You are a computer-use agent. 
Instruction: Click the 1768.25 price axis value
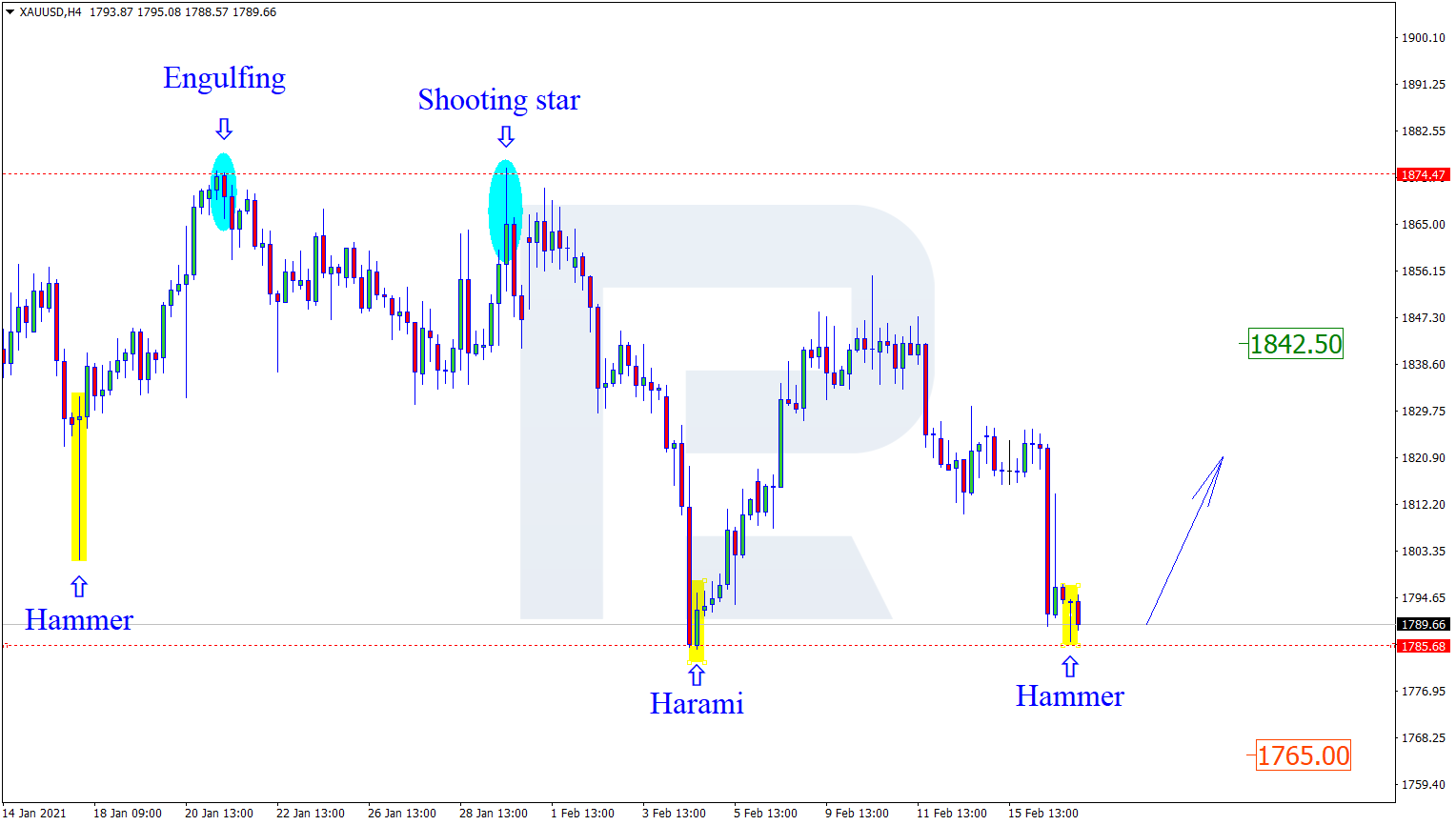pos(1423,738)
